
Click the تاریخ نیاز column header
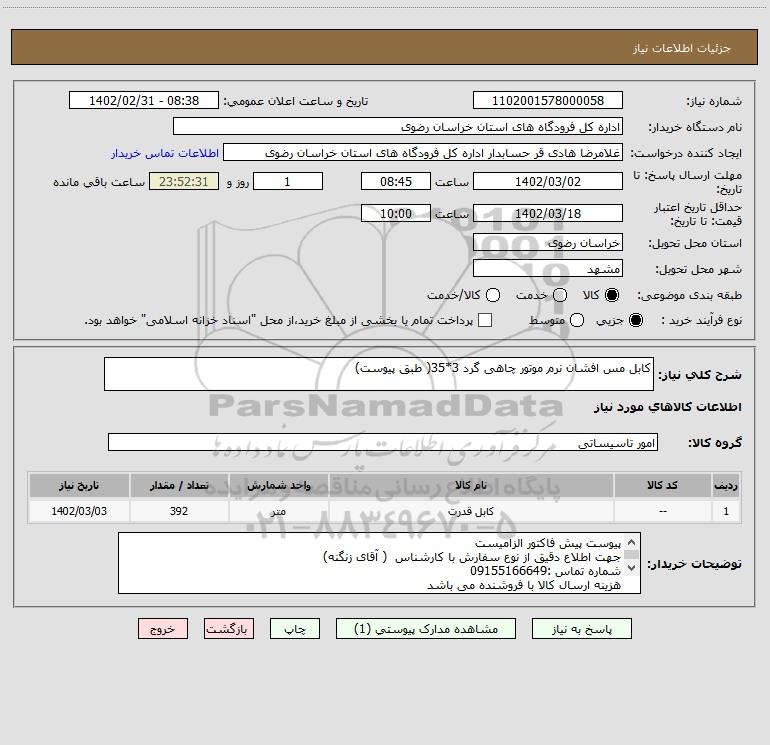tap(79, 485)
